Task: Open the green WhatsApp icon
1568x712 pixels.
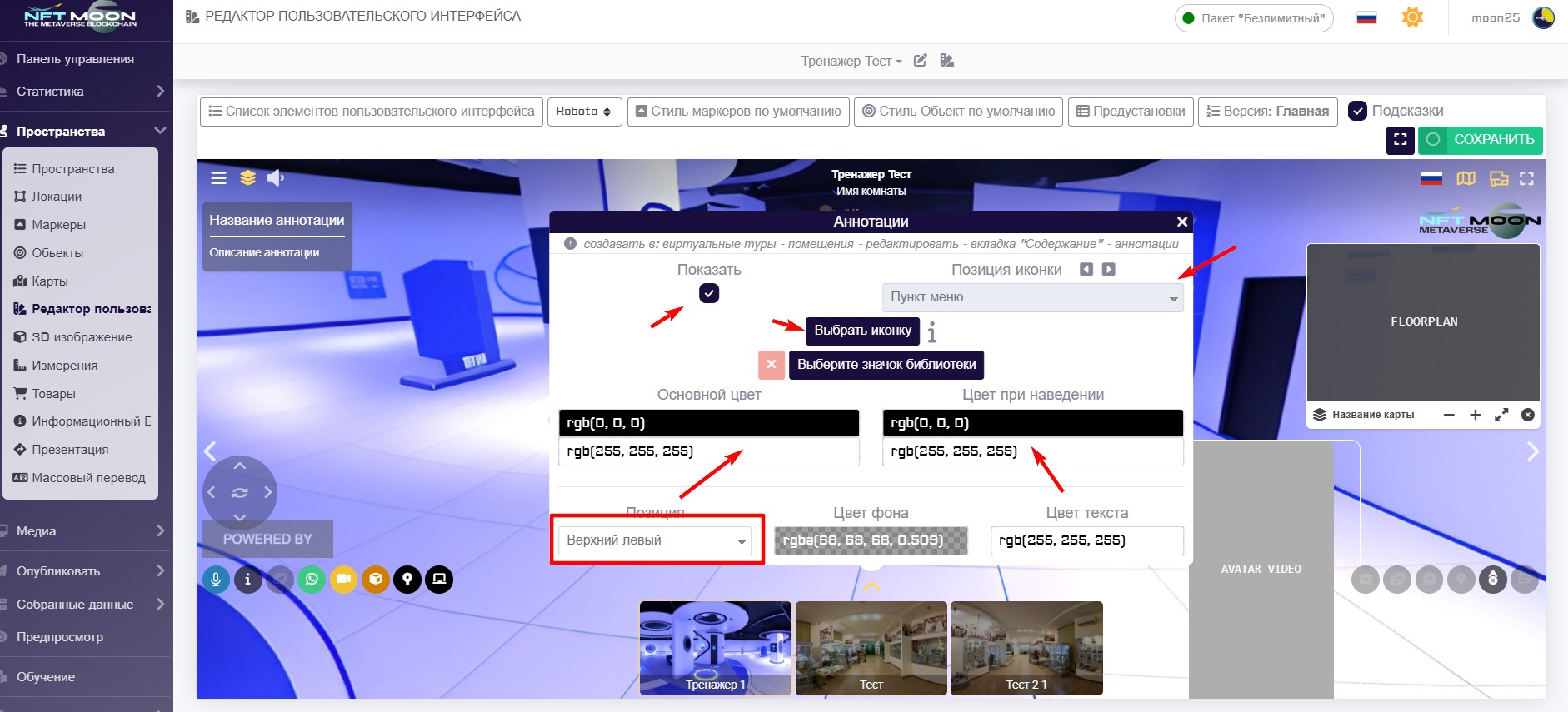Action: [x=312, y=579]
